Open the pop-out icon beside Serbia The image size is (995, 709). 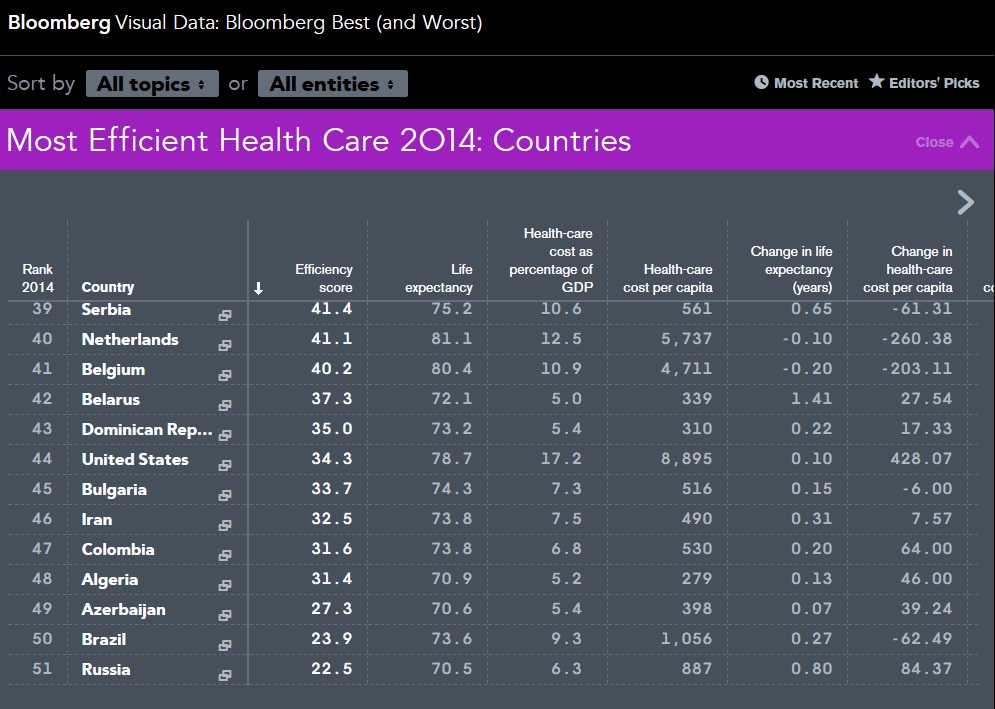tap(225, 315)
